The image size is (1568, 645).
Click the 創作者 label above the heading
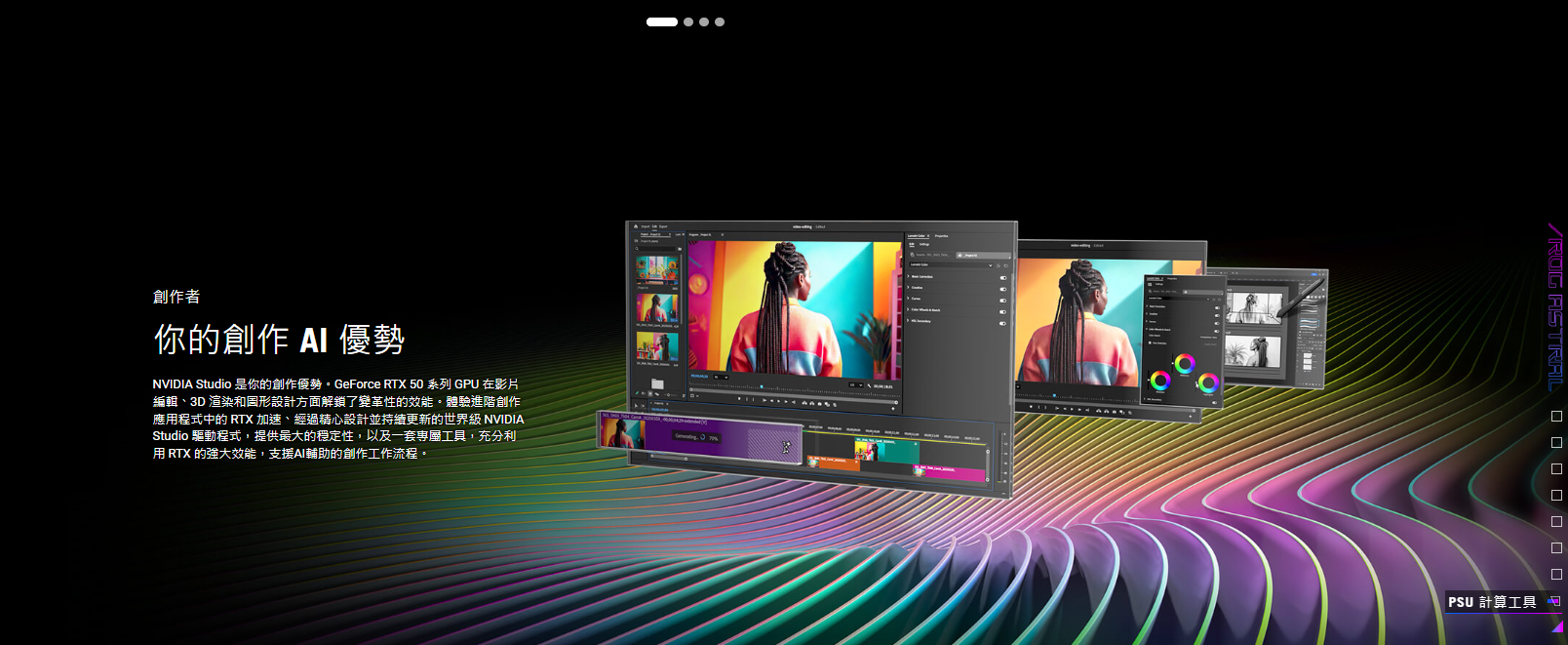coord(176,297)
